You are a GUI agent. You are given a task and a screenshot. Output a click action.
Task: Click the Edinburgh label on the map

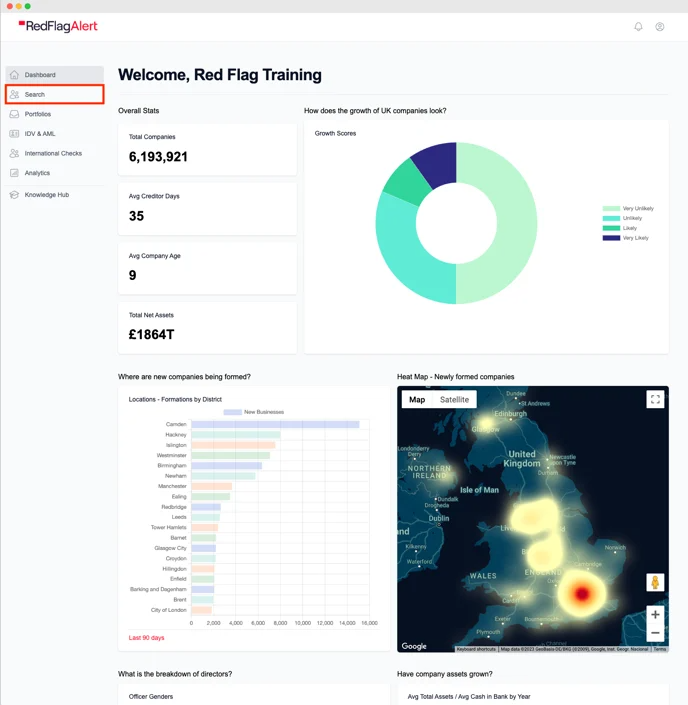pos(510,414)
